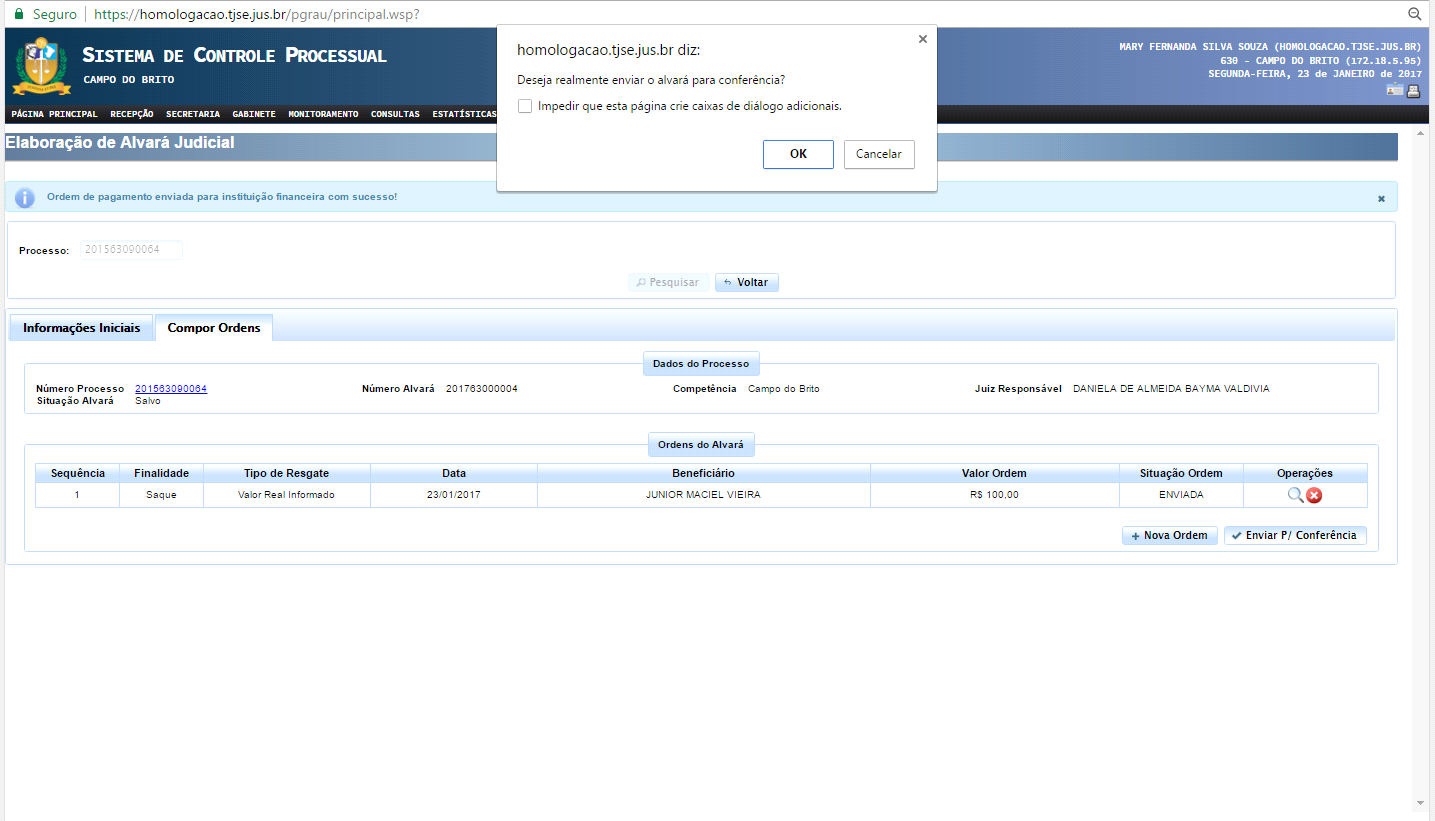Image resolution: width=1435 pixels, height=821 pixels.
Task: Click Cancelar in the dialog
Action: click(x=879, y=154)
